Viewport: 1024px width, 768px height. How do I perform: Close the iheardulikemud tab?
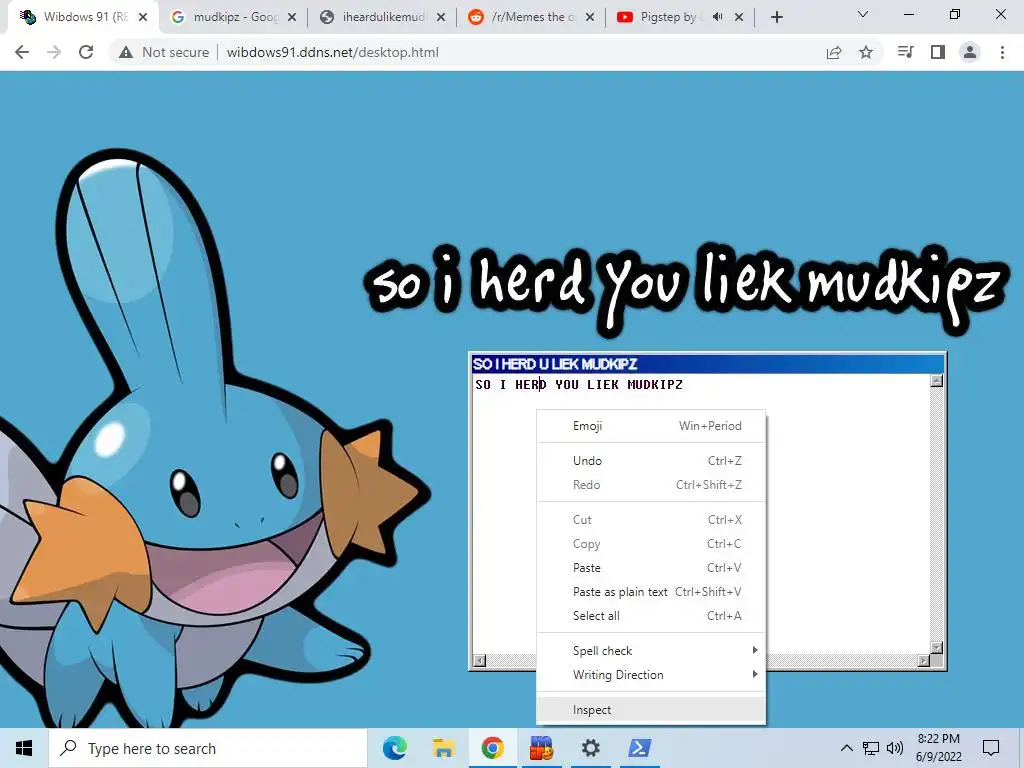coord(441,17)
